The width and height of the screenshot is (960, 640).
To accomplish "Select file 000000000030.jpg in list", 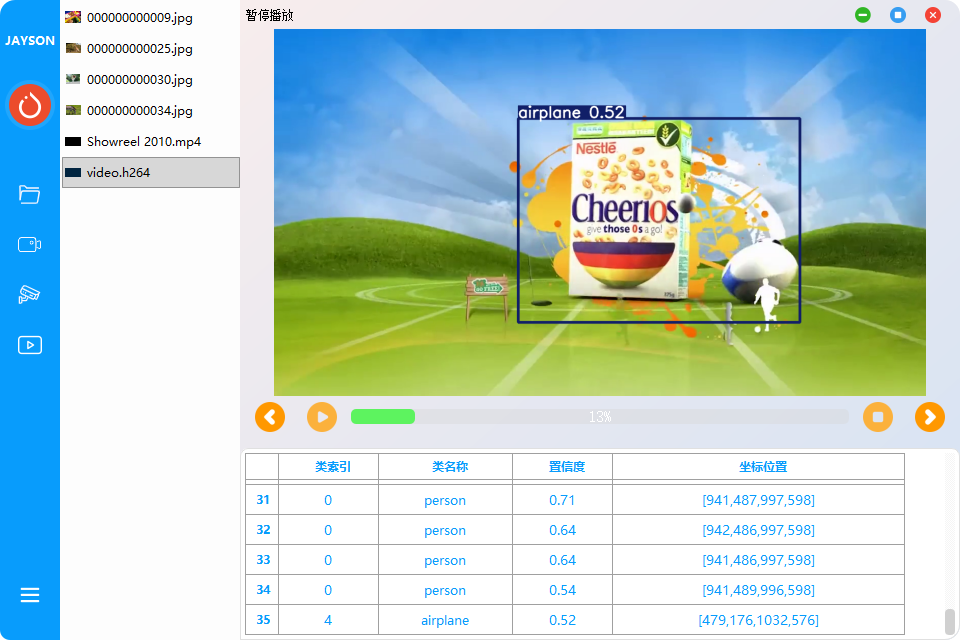I will [x=151, y=80].
